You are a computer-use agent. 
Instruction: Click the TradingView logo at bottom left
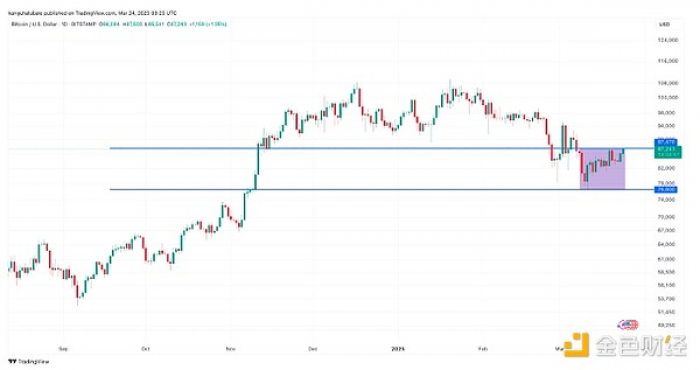click(29, 362)
